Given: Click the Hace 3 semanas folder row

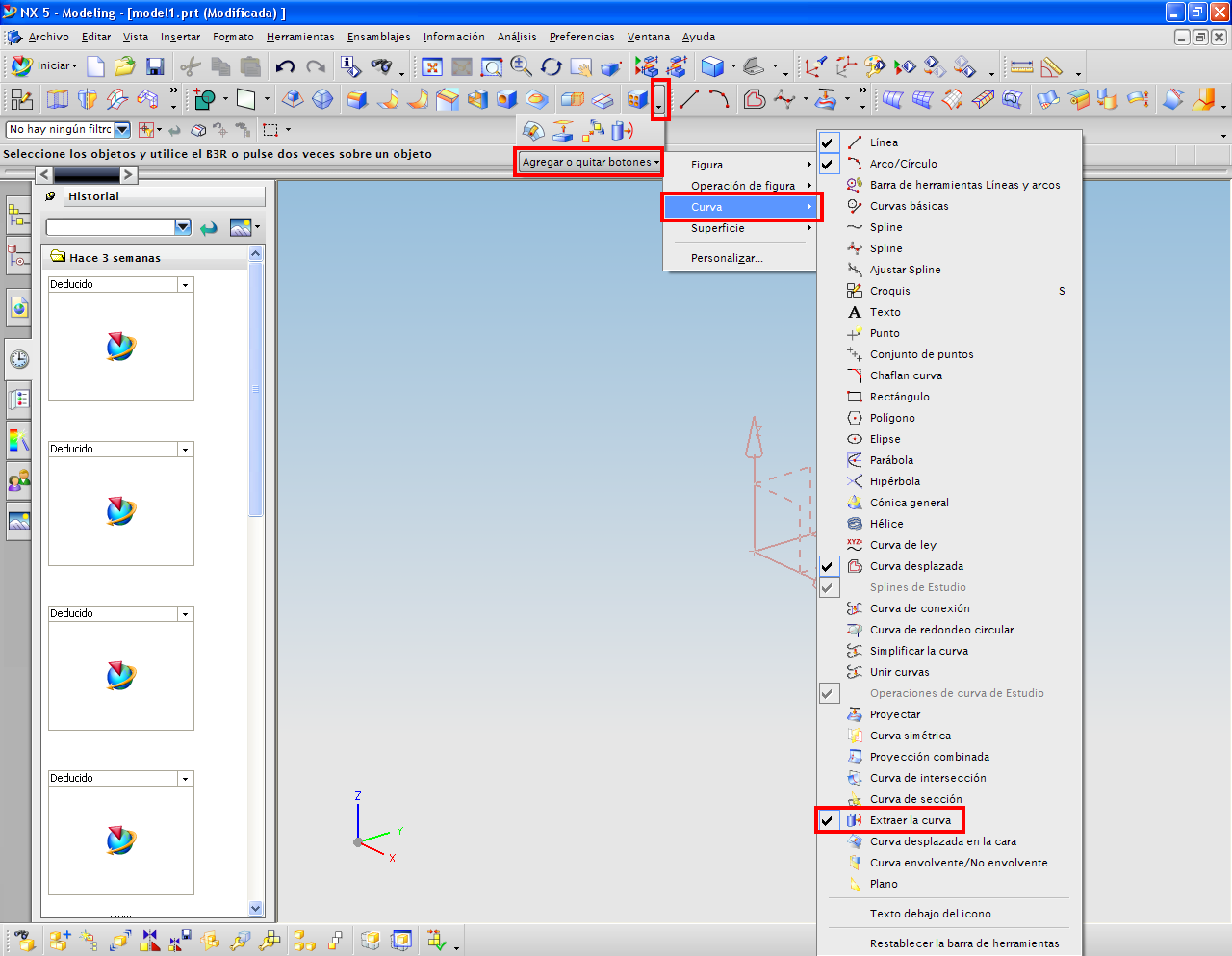Looking at the screenshot, I should tap(144, 257).
